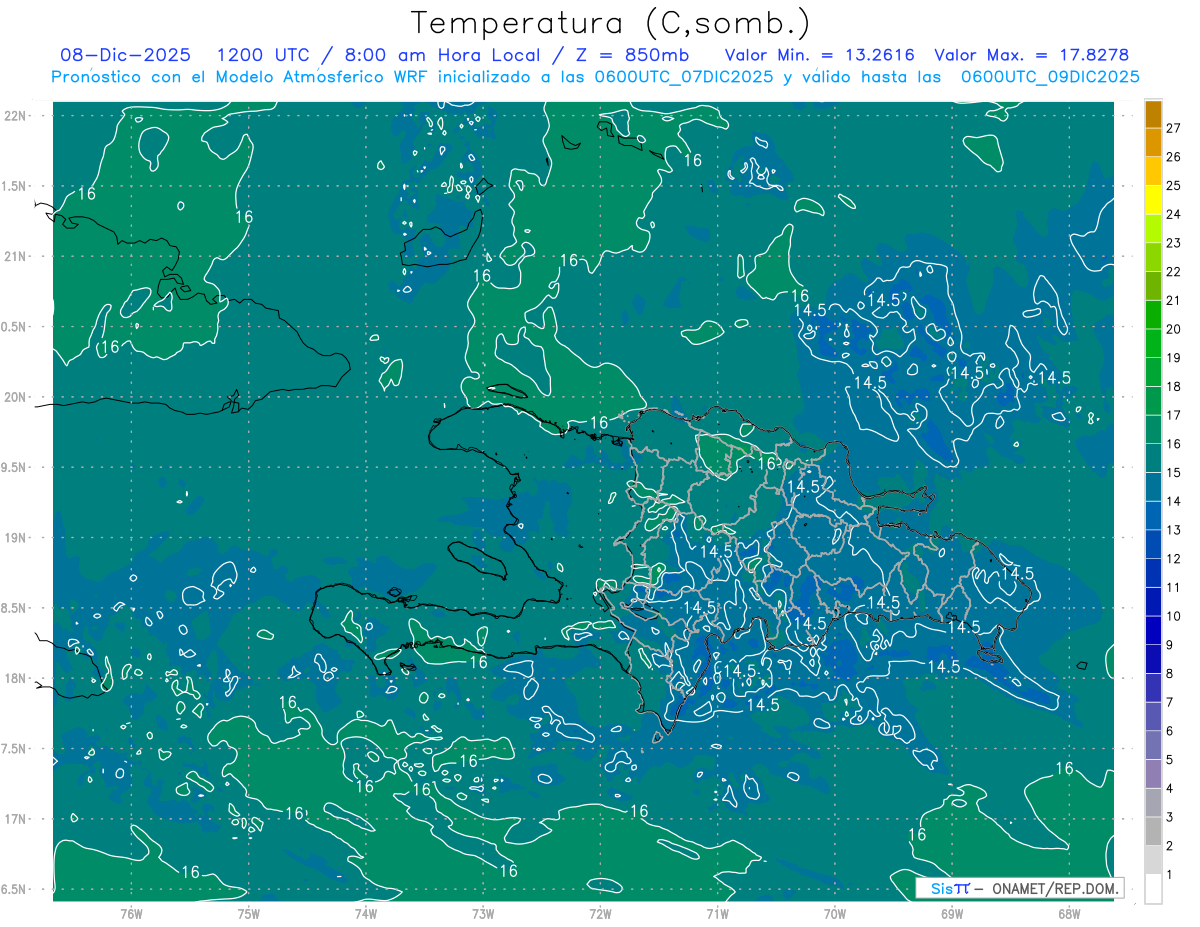Click the "70W" longitude axis label

[x=835, y=914]
